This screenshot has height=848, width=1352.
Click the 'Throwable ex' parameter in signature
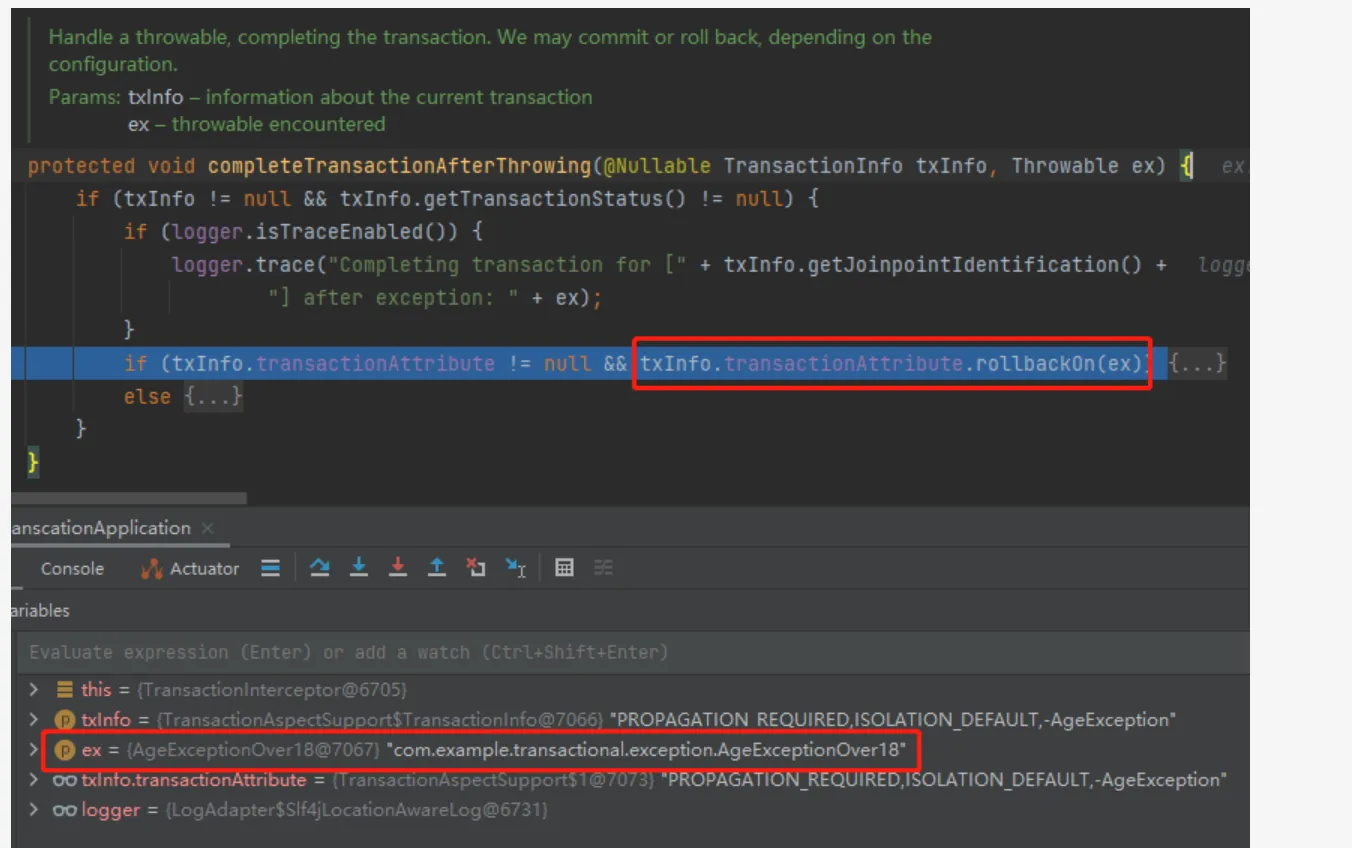tap(1084, 166)
